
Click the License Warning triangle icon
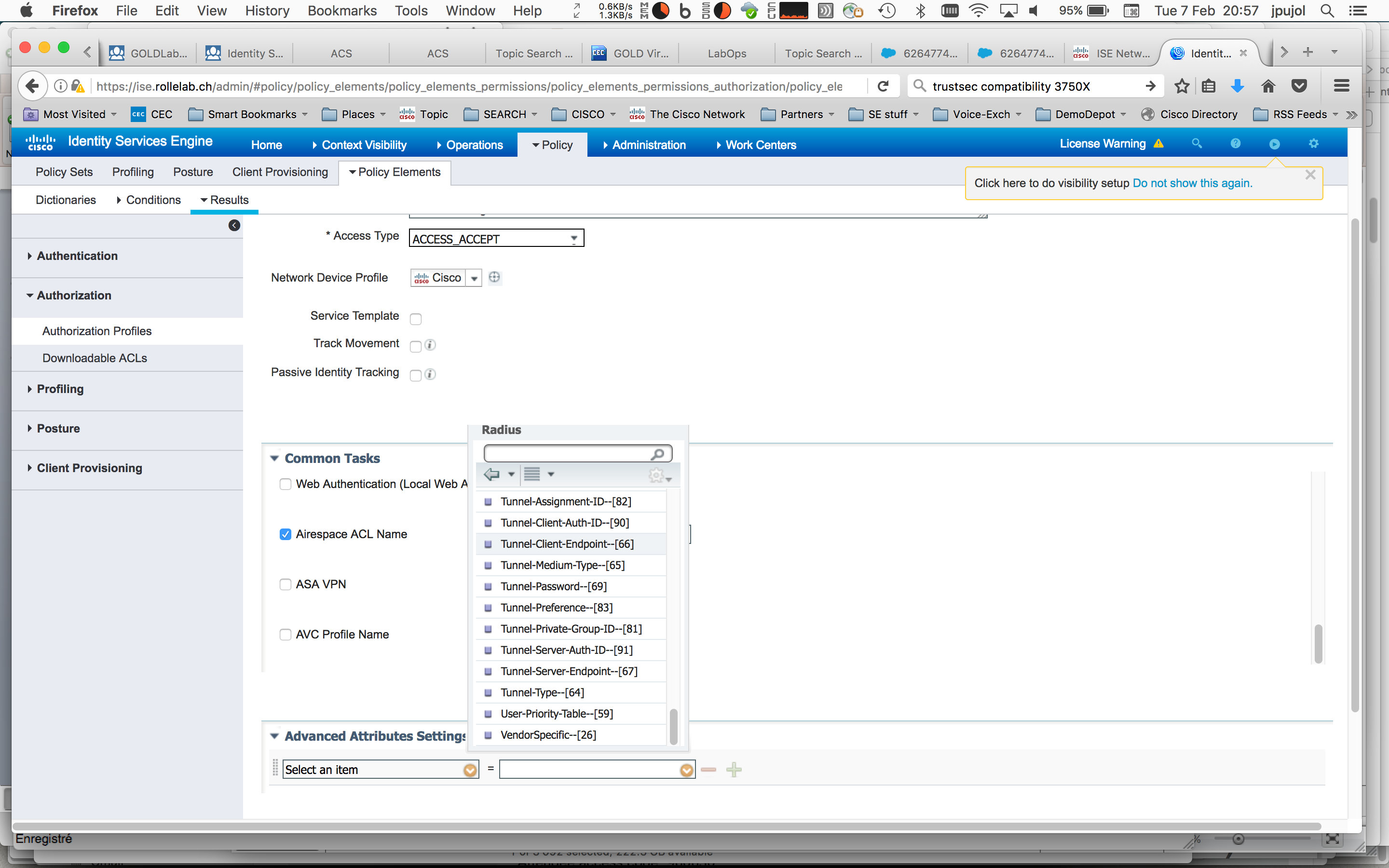[1159, 144]
